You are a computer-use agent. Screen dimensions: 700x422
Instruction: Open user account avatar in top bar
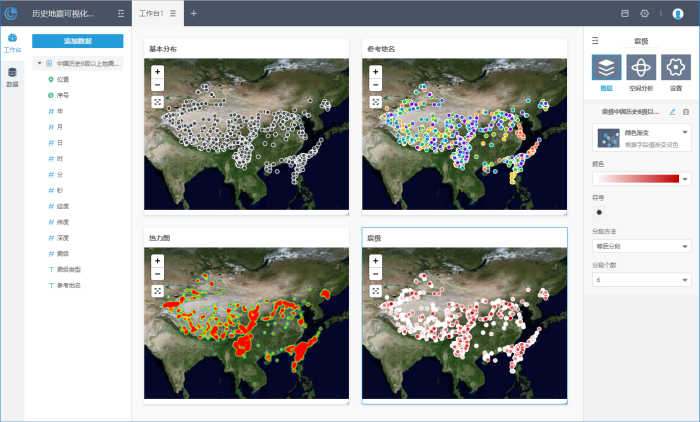click(x=678, y=14)
